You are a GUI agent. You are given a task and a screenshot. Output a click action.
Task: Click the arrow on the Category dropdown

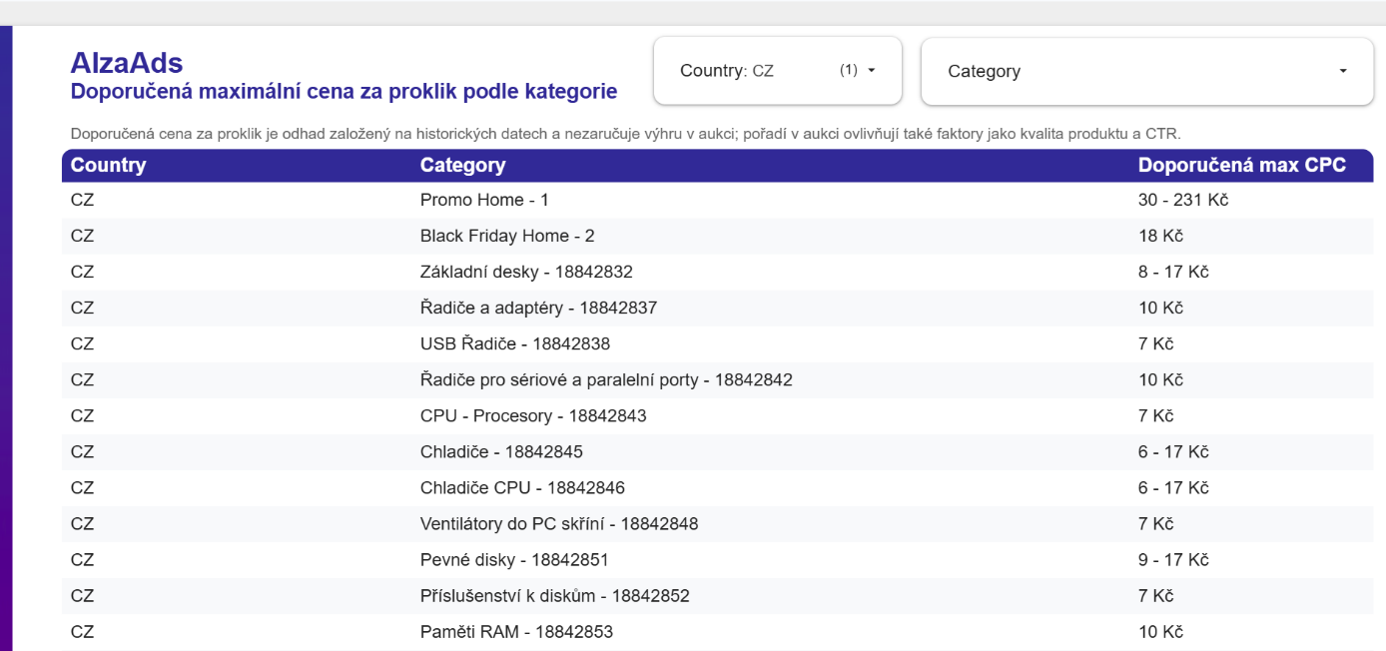(x=1343, y=71)
